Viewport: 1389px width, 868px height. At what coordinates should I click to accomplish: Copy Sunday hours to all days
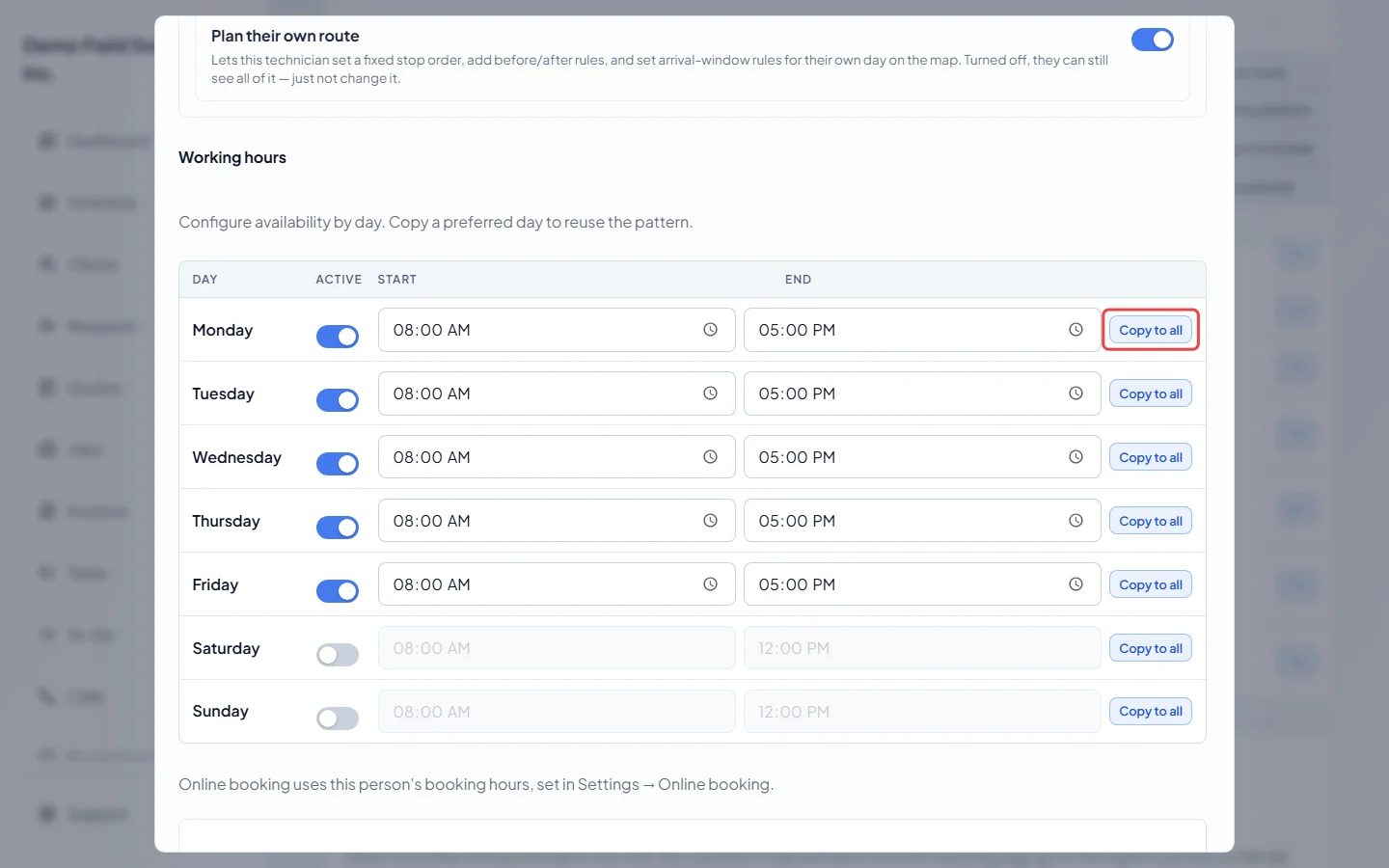coord(1151,712)
